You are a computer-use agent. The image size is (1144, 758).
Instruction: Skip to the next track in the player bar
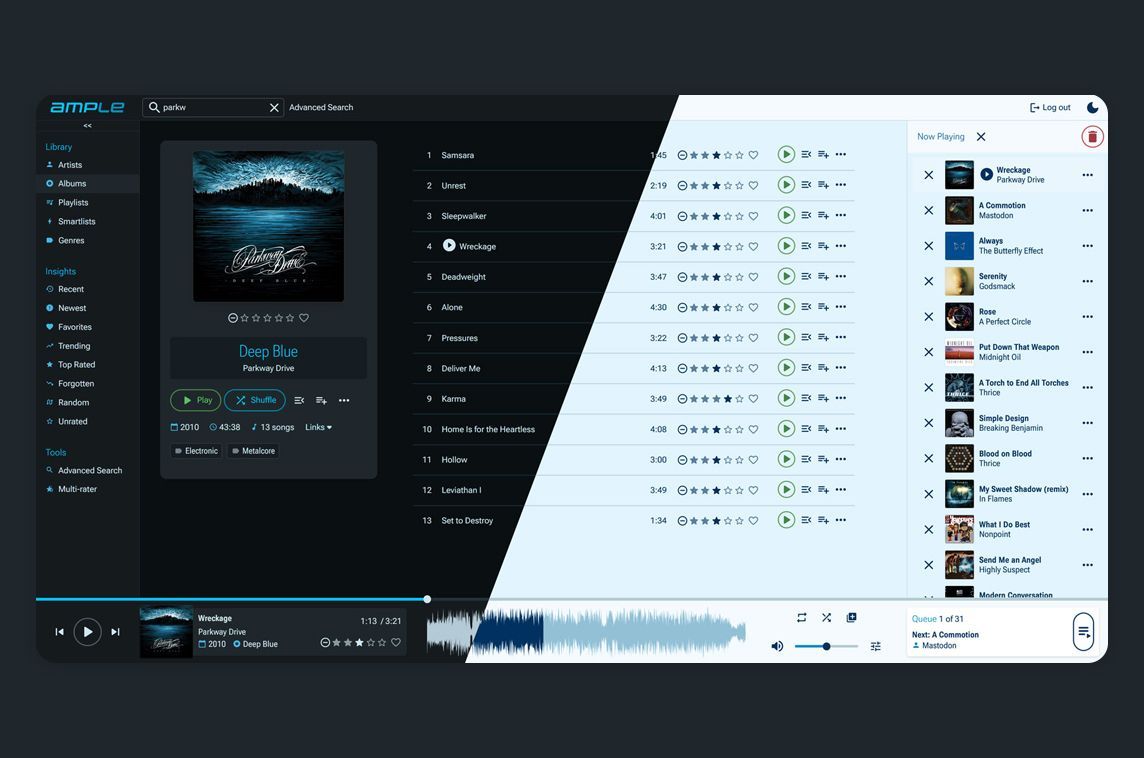(x=115, y=632)
